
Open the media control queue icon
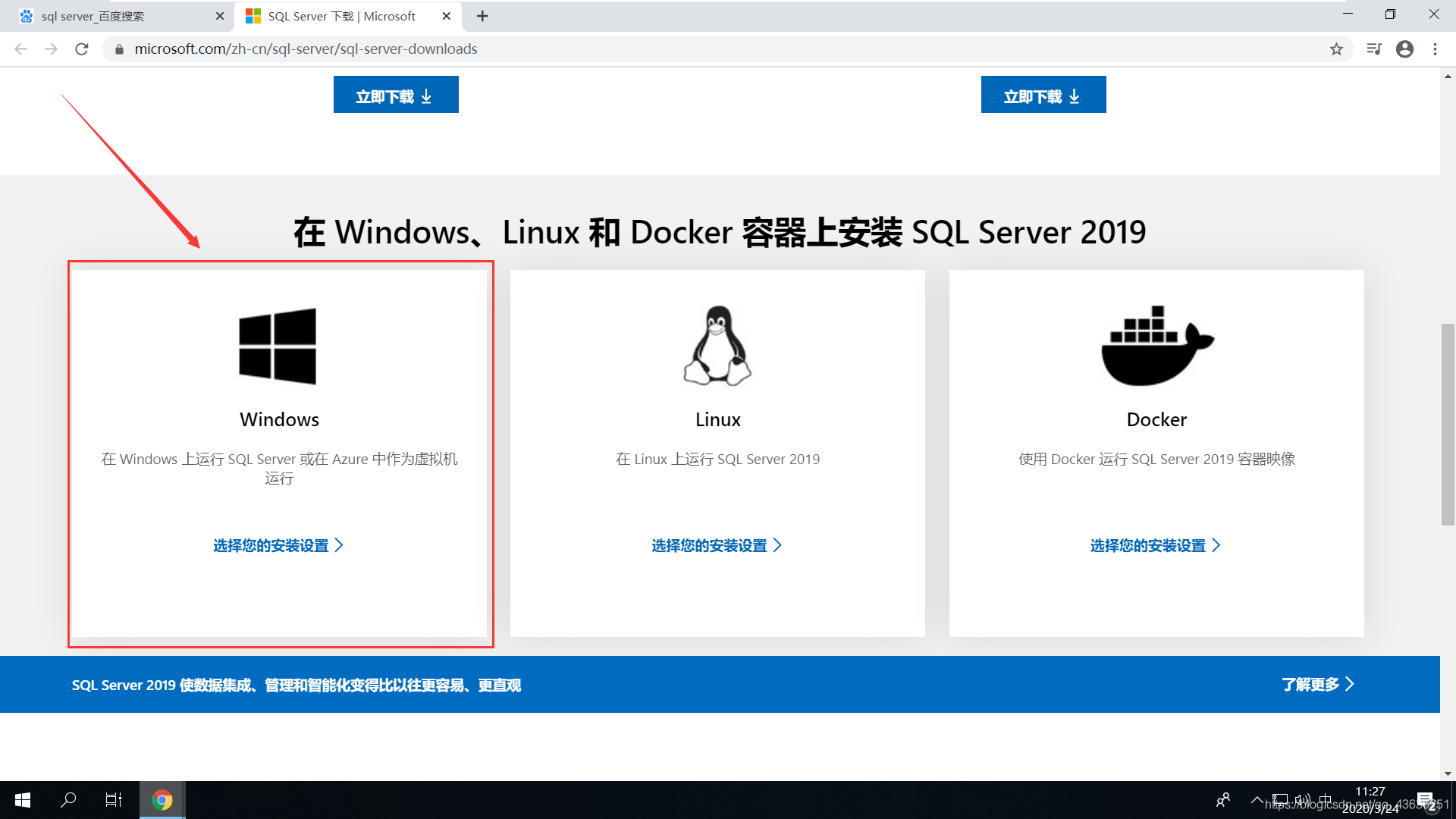pos(1374,49)
